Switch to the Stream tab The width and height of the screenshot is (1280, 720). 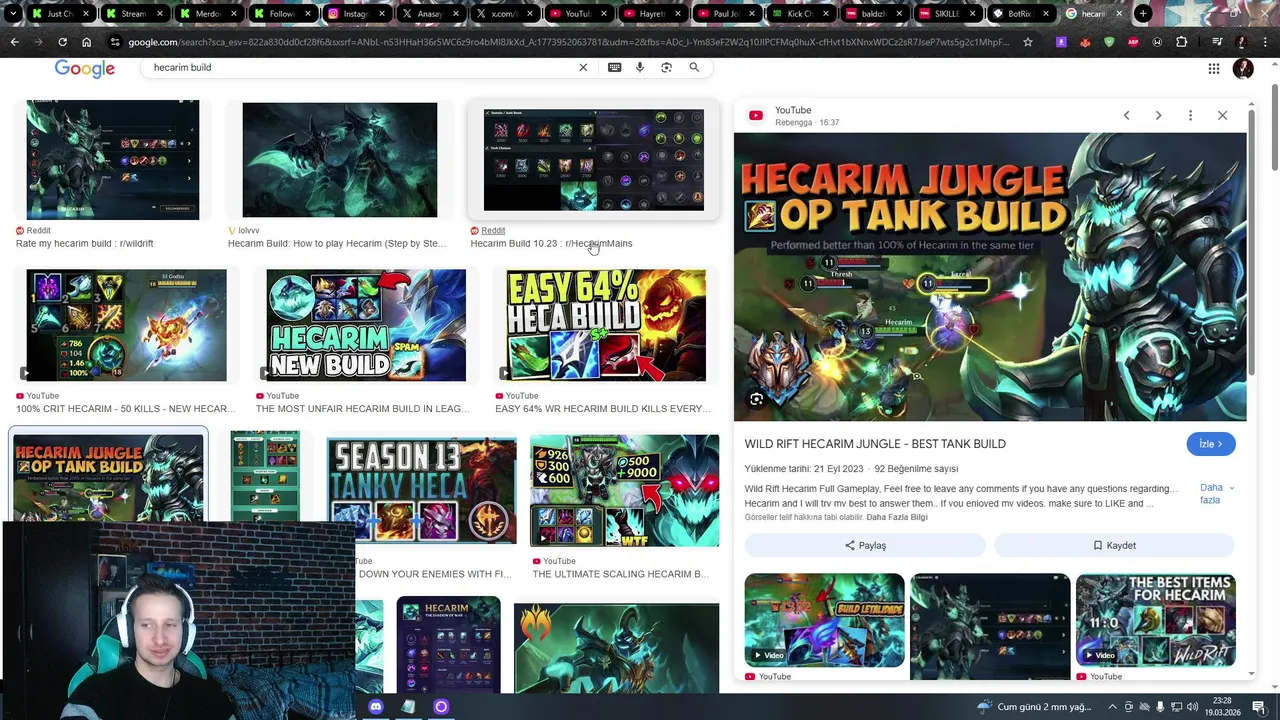135,14
